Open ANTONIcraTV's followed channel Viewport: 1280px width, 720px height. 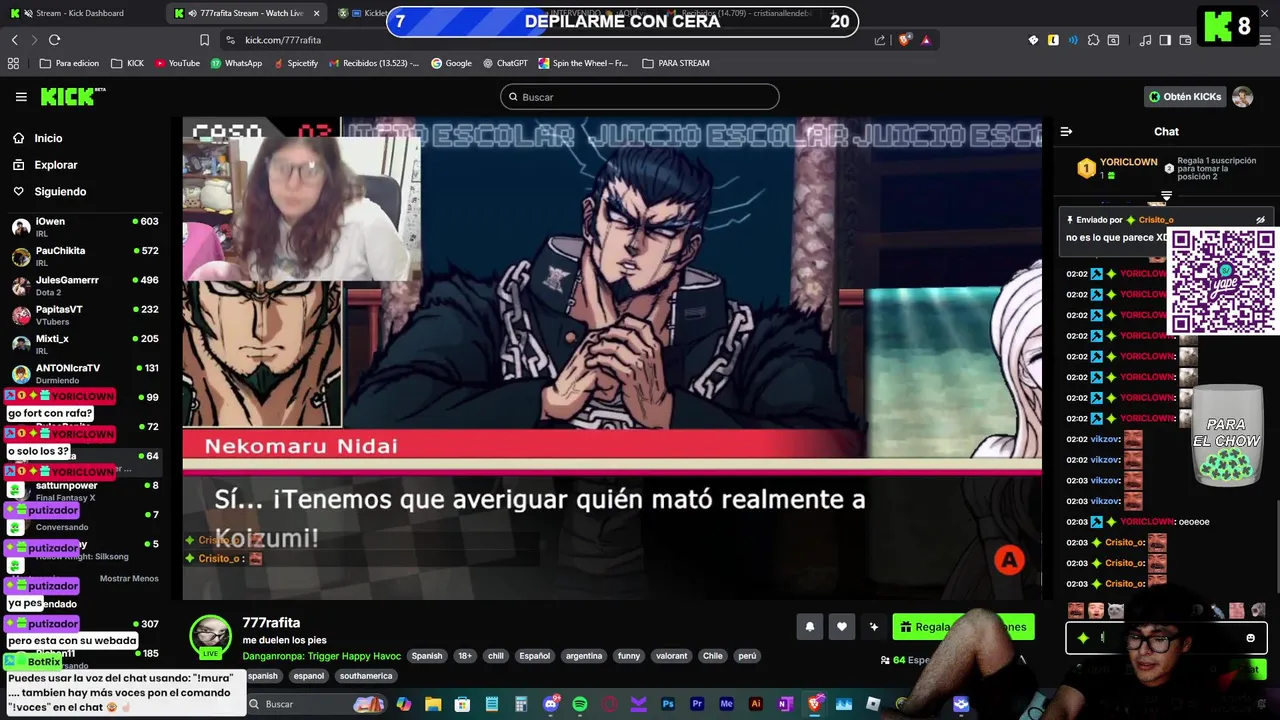(x=85, y=373)
